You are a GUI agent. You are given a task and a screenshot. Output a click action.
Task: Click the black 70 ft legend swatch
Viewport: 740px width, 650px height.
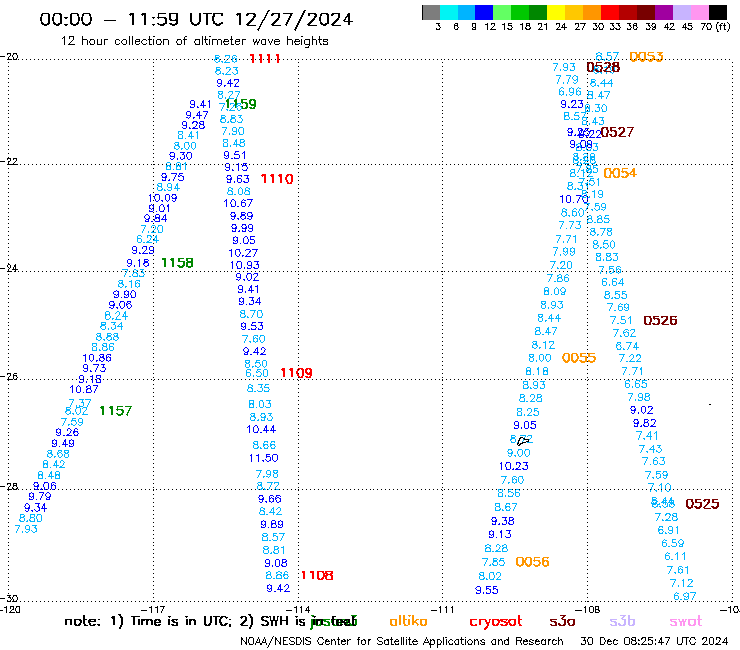click(718, 13)
